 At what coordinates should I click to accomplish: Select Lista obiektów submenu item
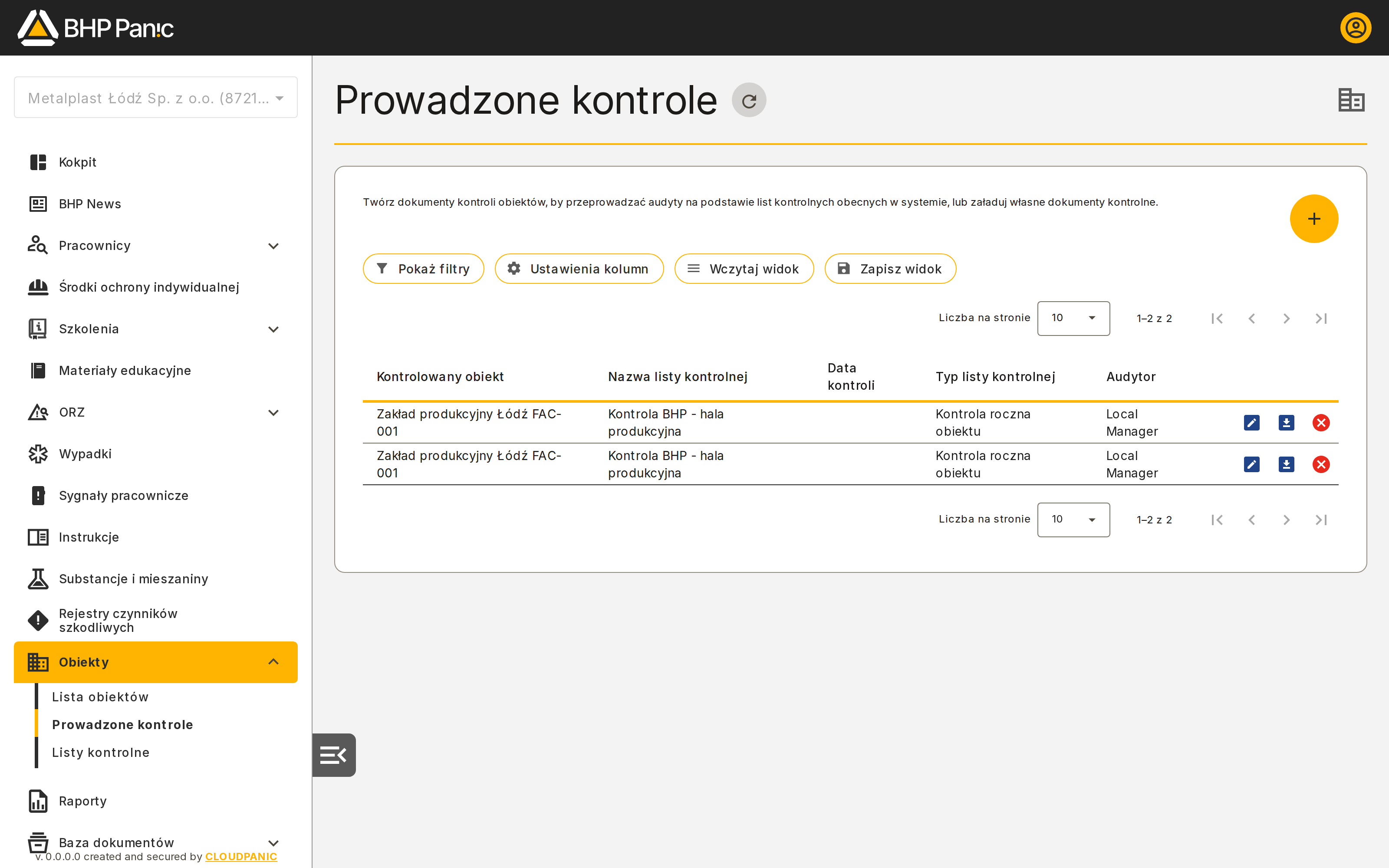(100, 697)
